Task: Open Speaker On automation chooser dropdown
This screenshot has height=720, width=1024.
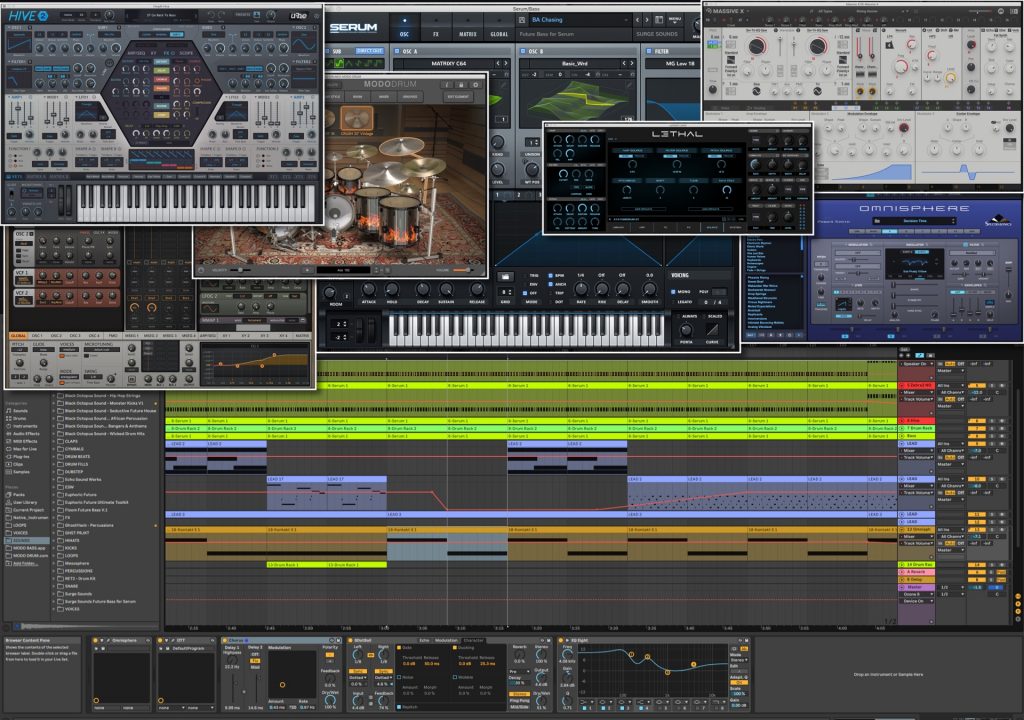Action: pyautogui.click(x=919, y=364)
